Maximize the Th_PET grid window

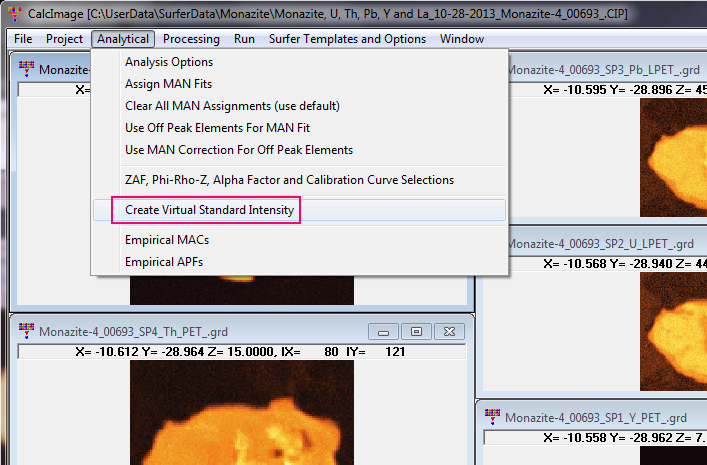click(417, 331)
